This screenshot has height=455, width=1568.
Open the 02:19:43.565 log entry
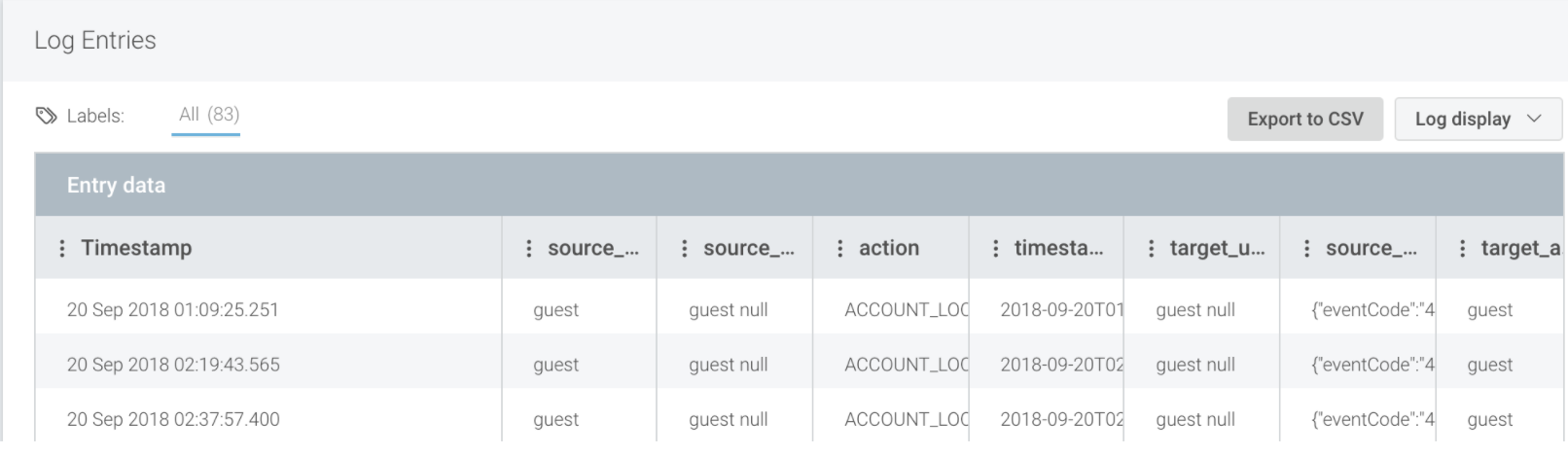click(x=800, y=365)
